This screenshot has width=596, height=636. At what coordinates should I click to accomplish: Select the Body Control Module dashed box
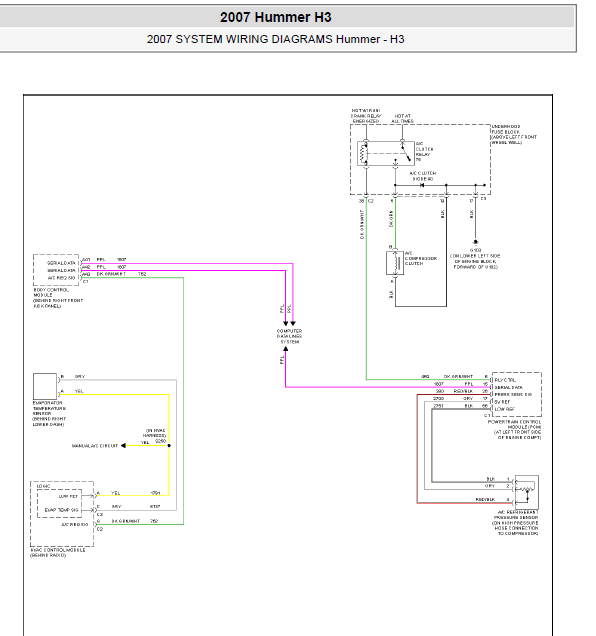pos(56,270)
